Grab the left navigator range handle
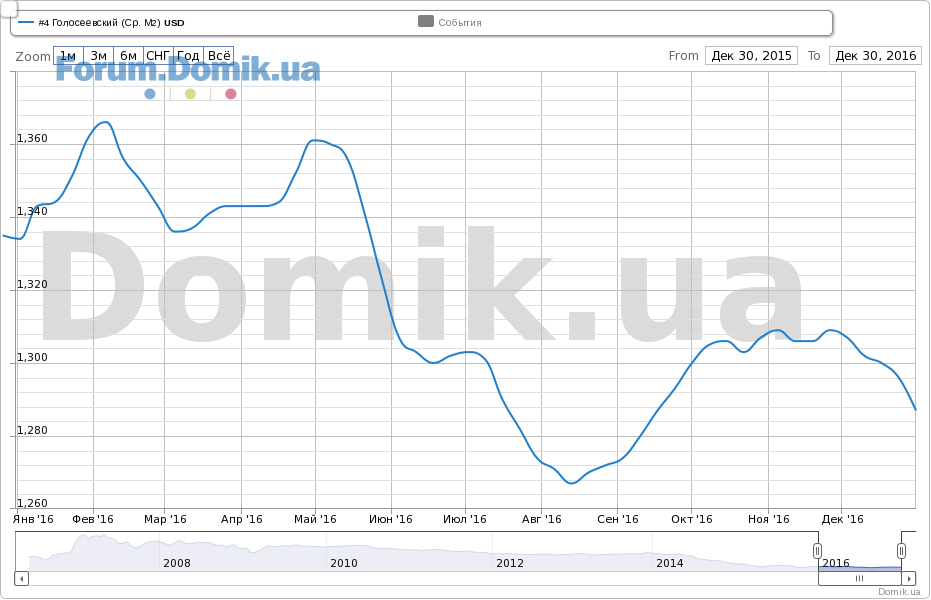Screen dimensions: 931x600 817,551
